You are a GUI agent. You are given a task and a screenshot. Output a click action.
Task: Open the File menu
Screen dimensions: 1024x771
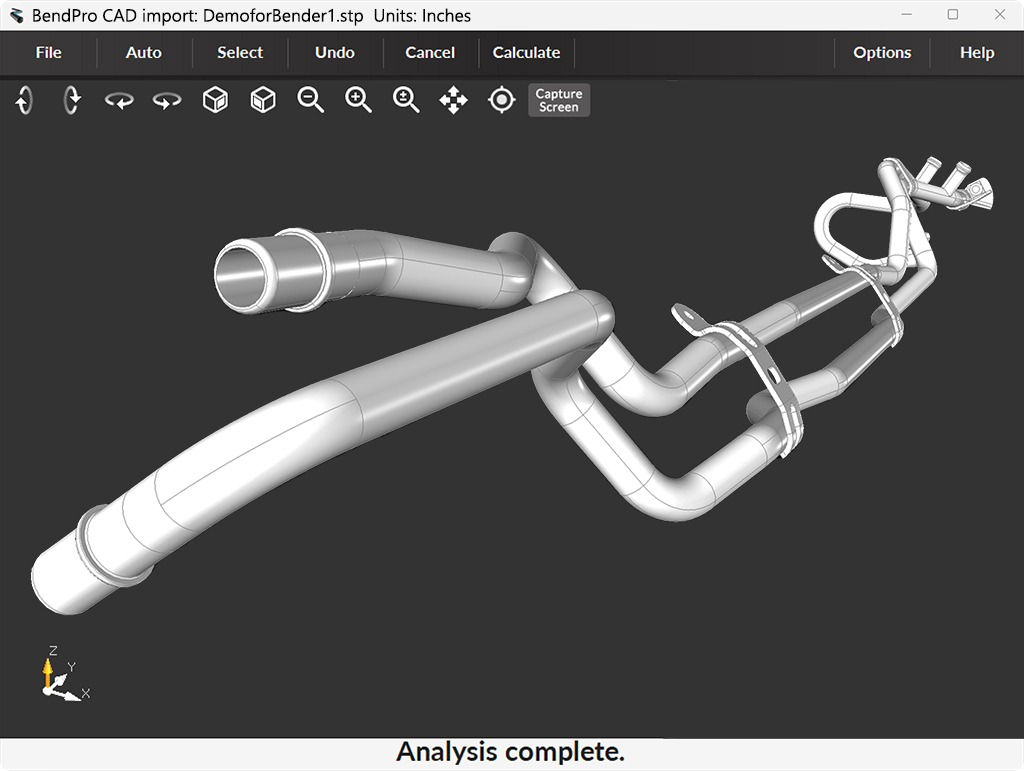click(x=48, y=52)
